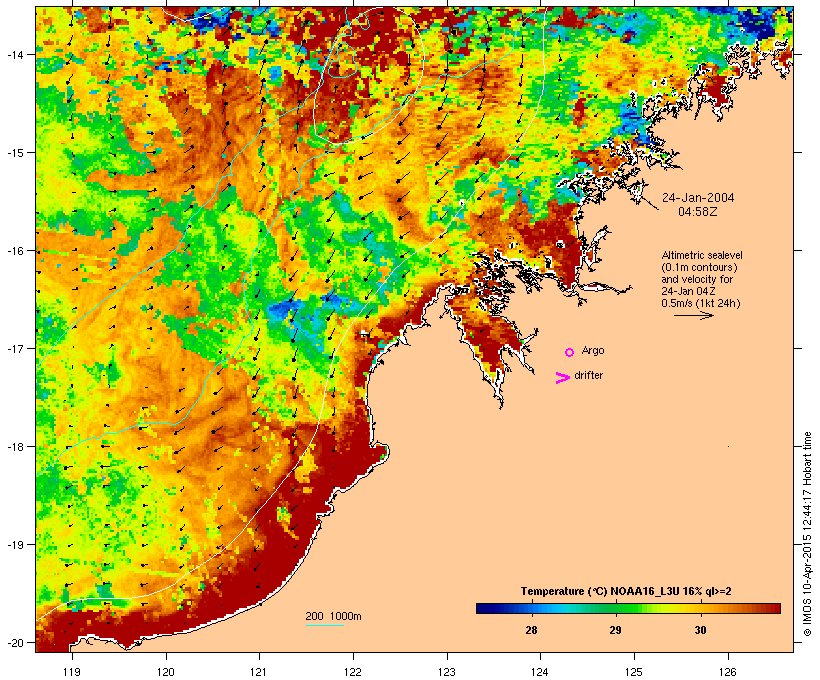This screenshot has width=820, height=680.
Task: Click the 'Argo' legend label
Action: pos(593,350)
